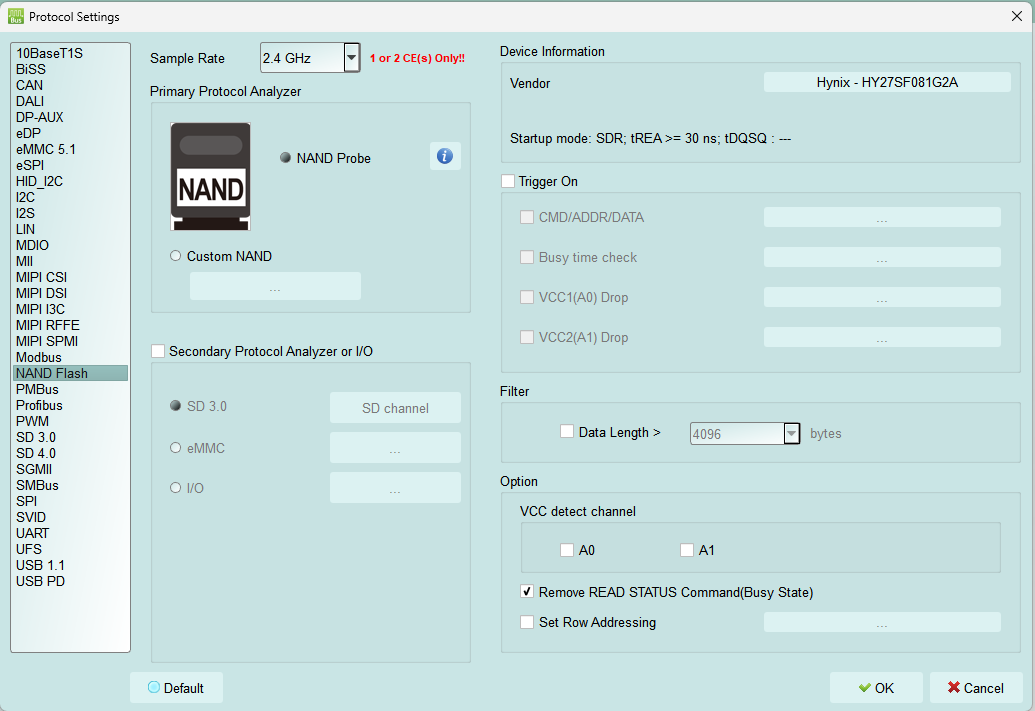Select UFS protocol in list
Image resolution: width=1035 pixels, height=711 pixels.
pos(71,549)
